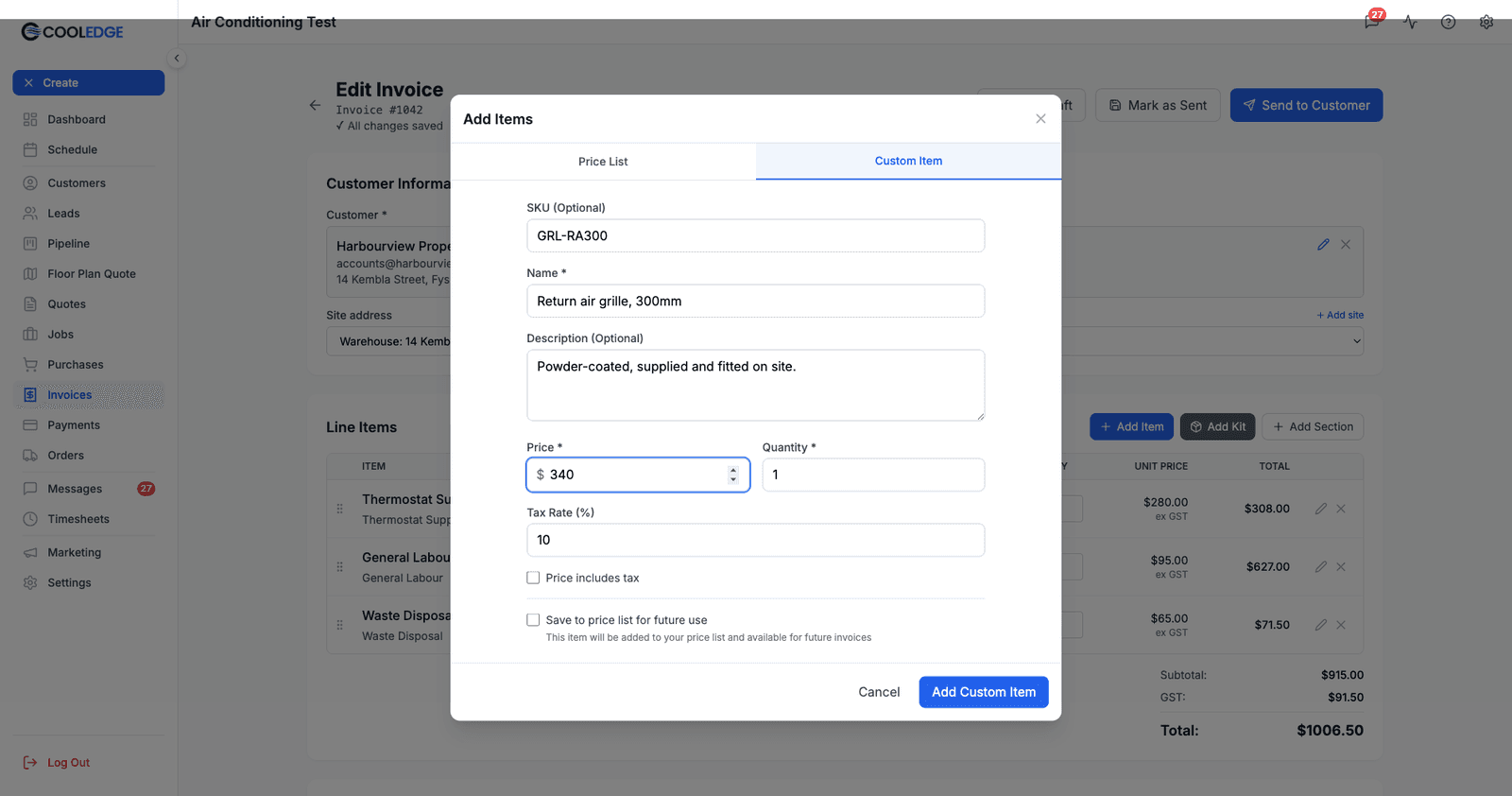Click the top-bar chat notifications icon

point(1372,21)
